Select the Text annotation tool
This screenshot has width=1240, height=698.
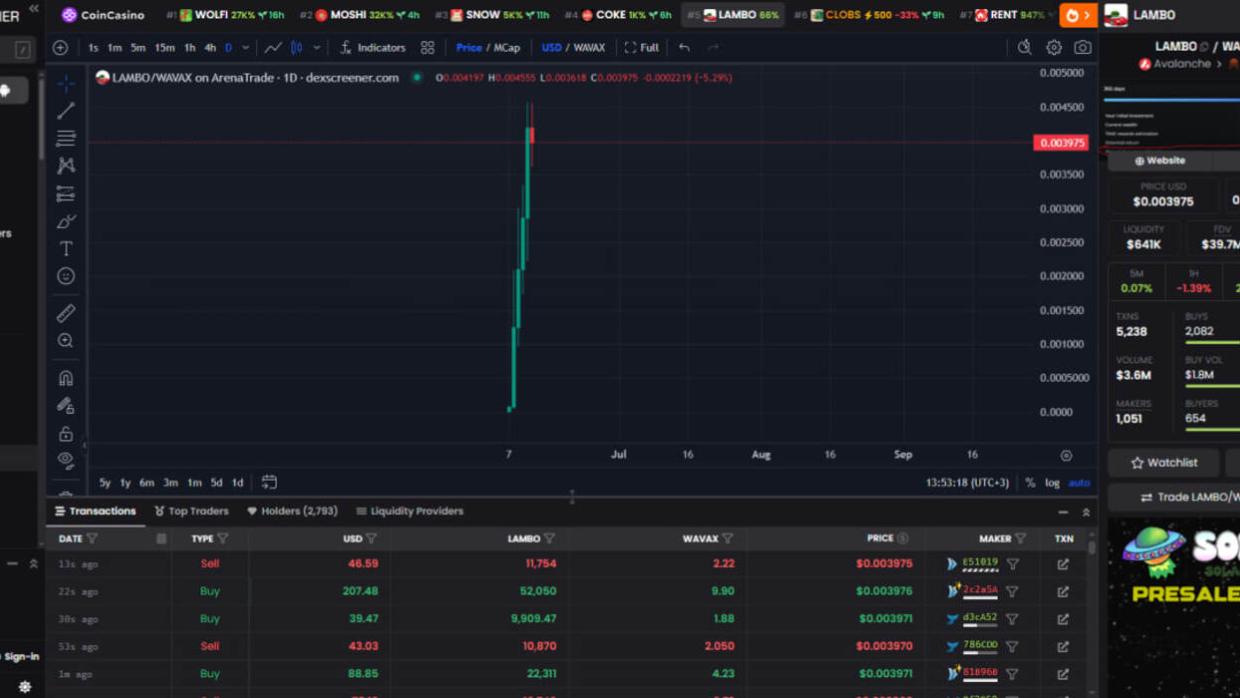pos(66,248)
